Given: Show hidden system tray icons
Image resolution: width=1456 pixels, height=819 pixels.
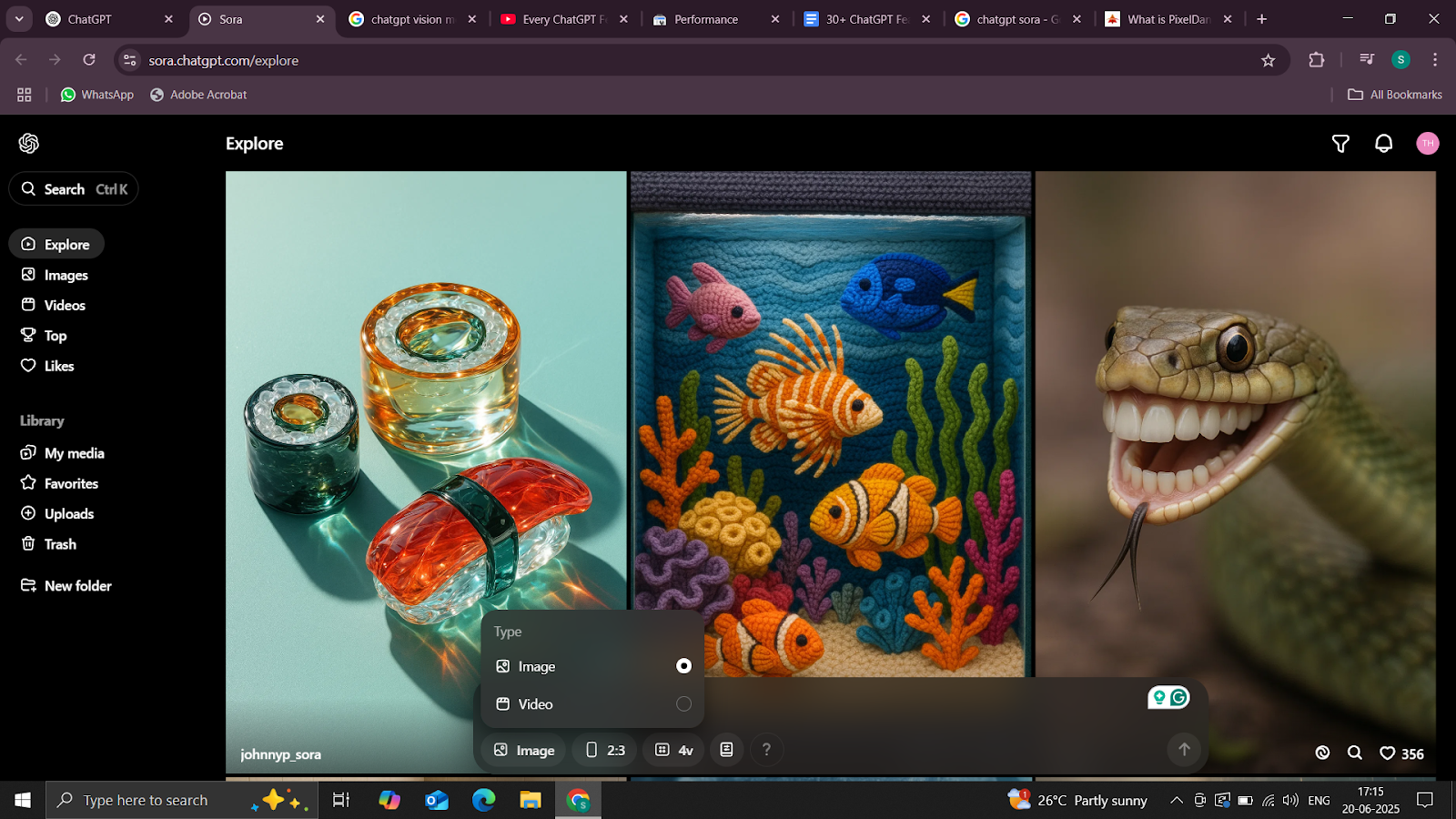Looking at the screenshot, I should coord(1176,800).
